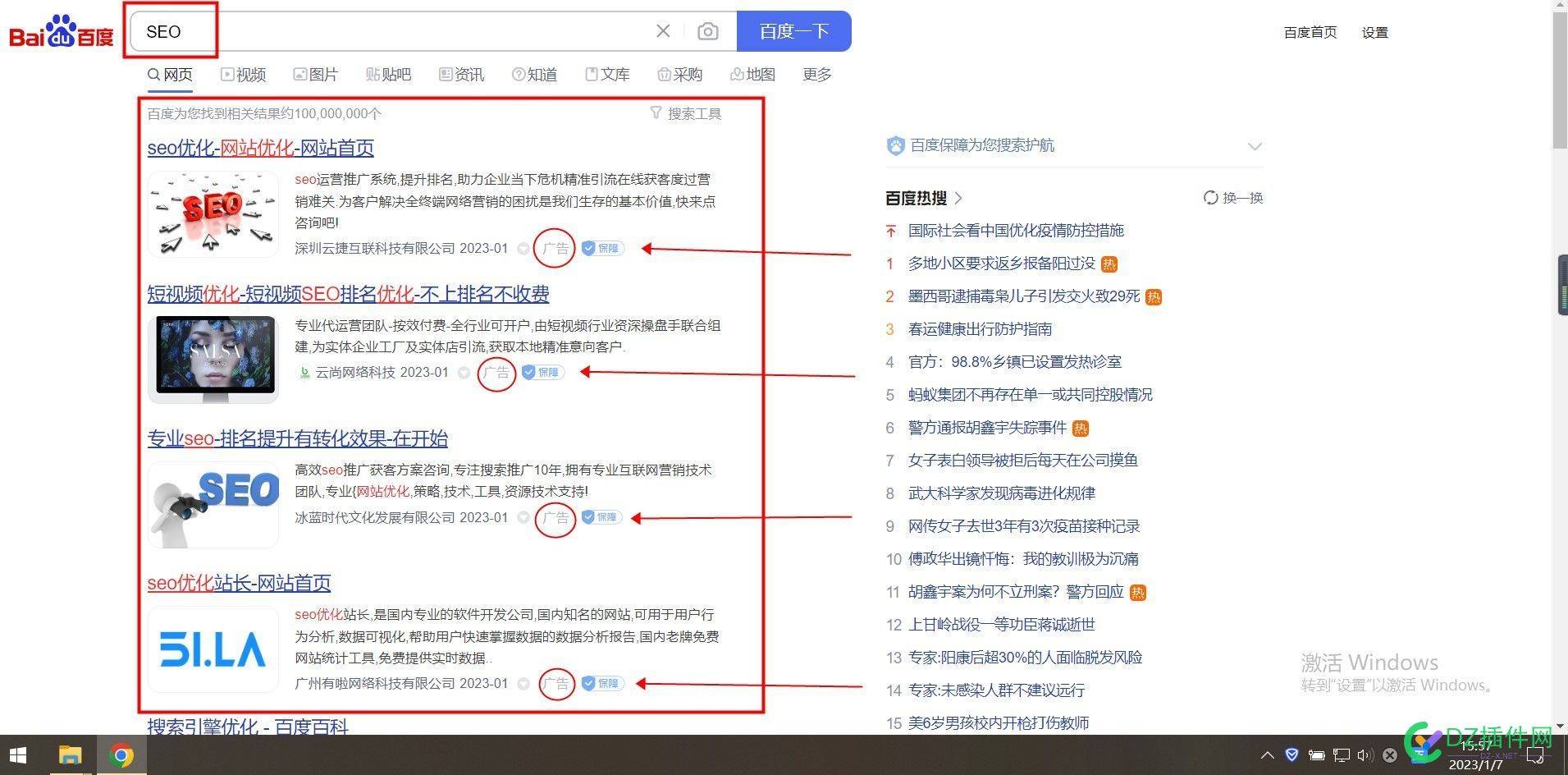Click the Baidu logo
Screen dimensions: 1568x775
click(x=62, y=33)
